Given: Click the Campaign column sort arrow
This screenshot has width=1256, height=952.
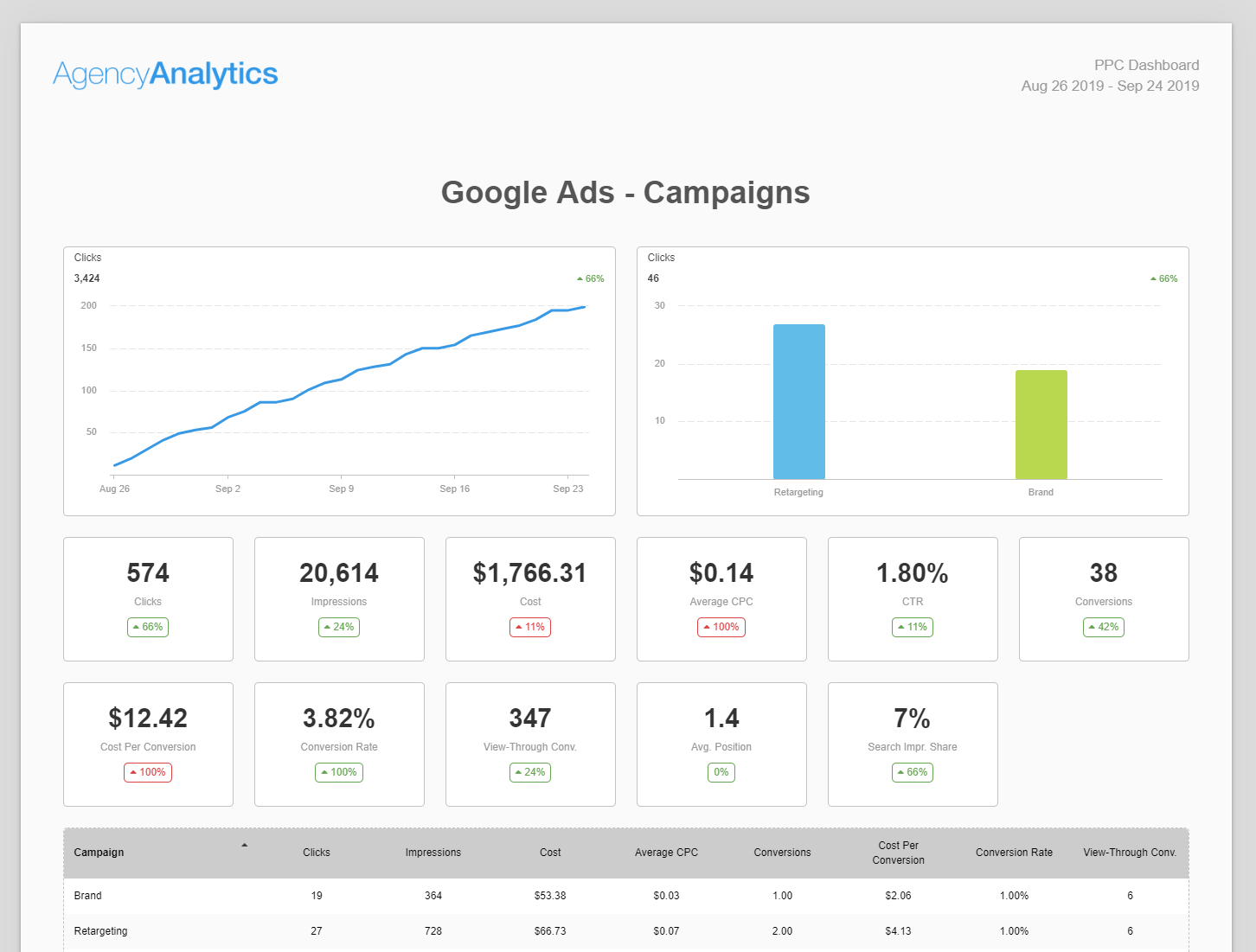Looking at the screenshot, I should 245,845.
